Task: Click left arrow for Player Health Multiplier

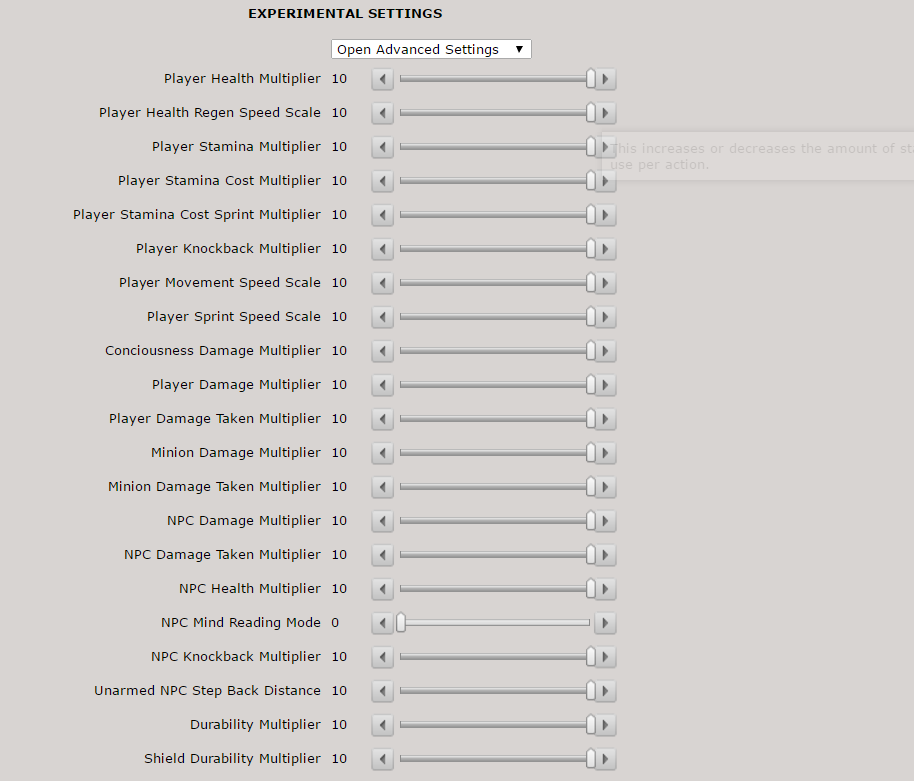Action: (383, 79)
